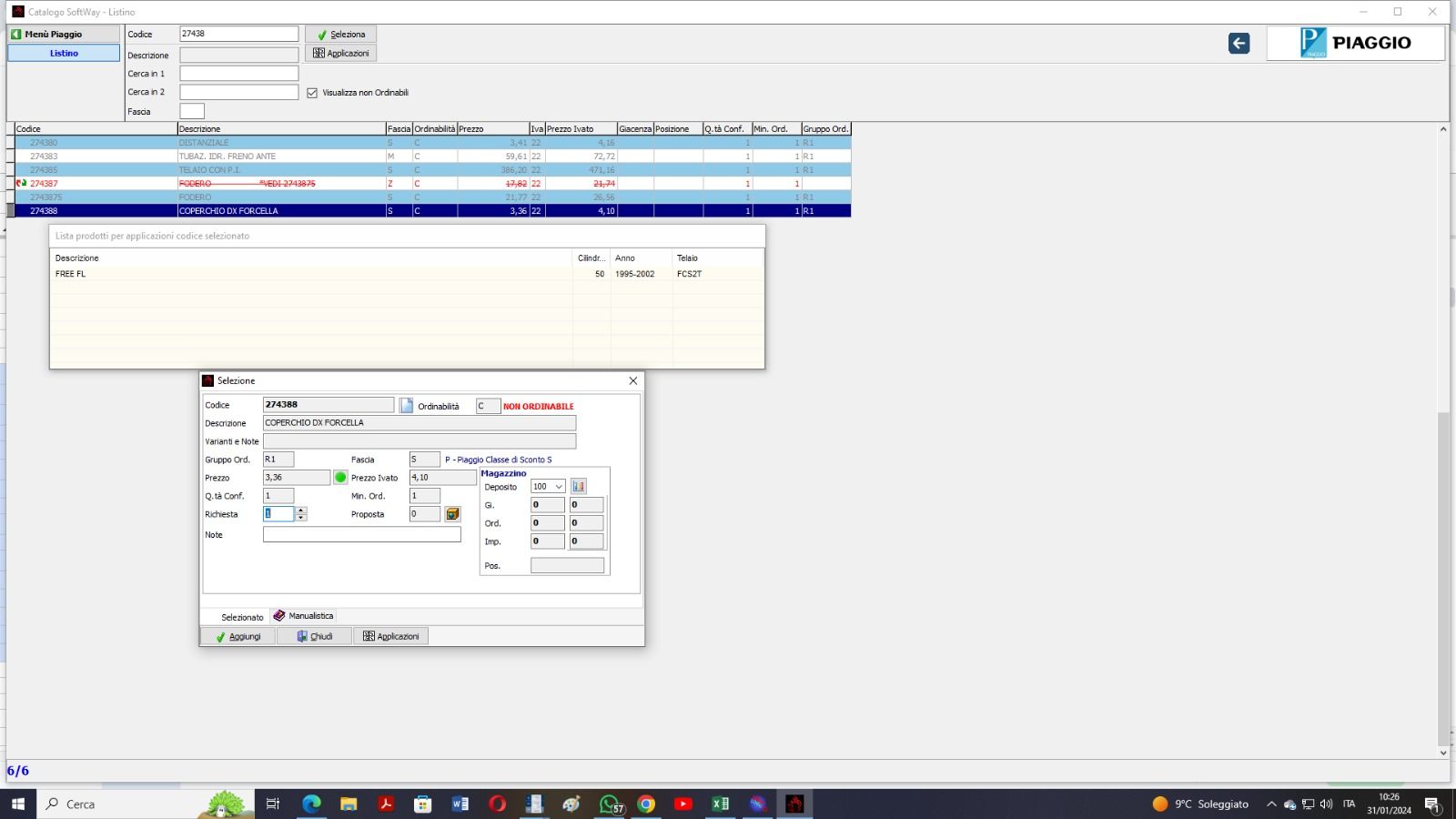The height and width of the screenshot is (819, 1456).
Task: Click the green circle next to Prezzo
Action: pos(341,478)
